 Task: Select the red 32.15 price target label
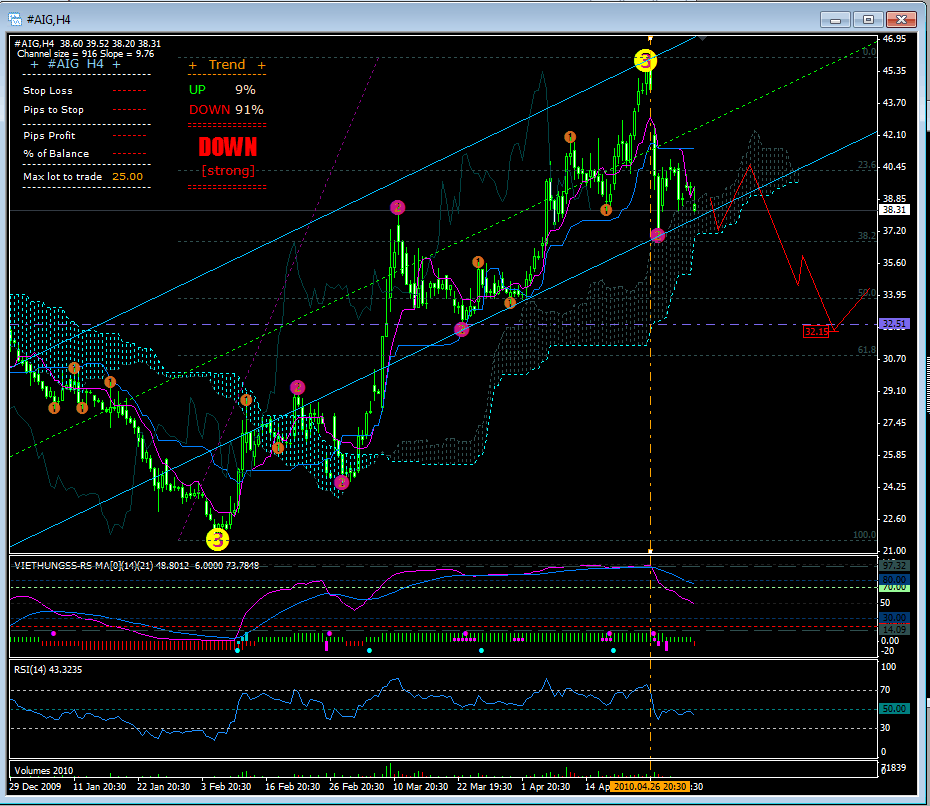click(816, 332)
